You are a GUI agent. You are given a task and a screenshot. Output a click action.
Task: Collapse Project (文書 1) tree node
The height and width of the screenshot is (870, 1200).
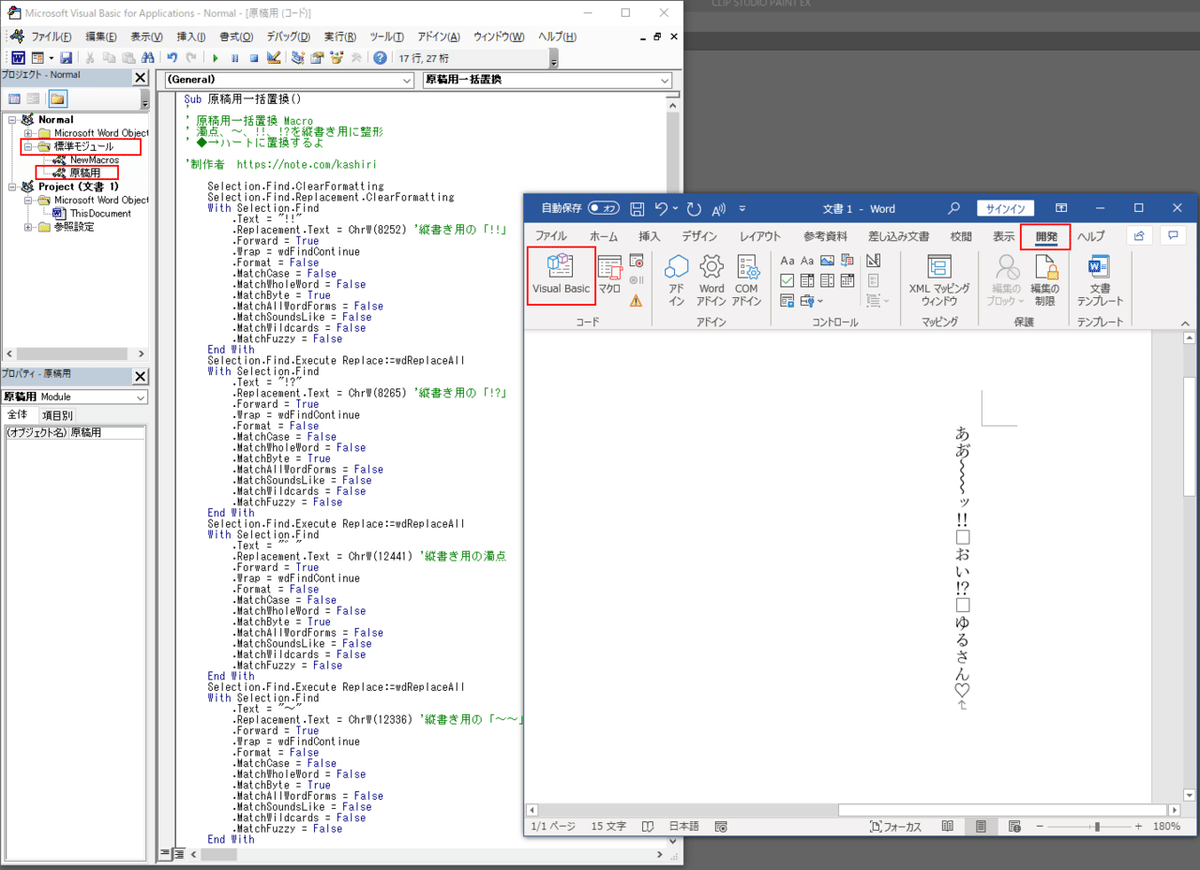pos(12,187)
